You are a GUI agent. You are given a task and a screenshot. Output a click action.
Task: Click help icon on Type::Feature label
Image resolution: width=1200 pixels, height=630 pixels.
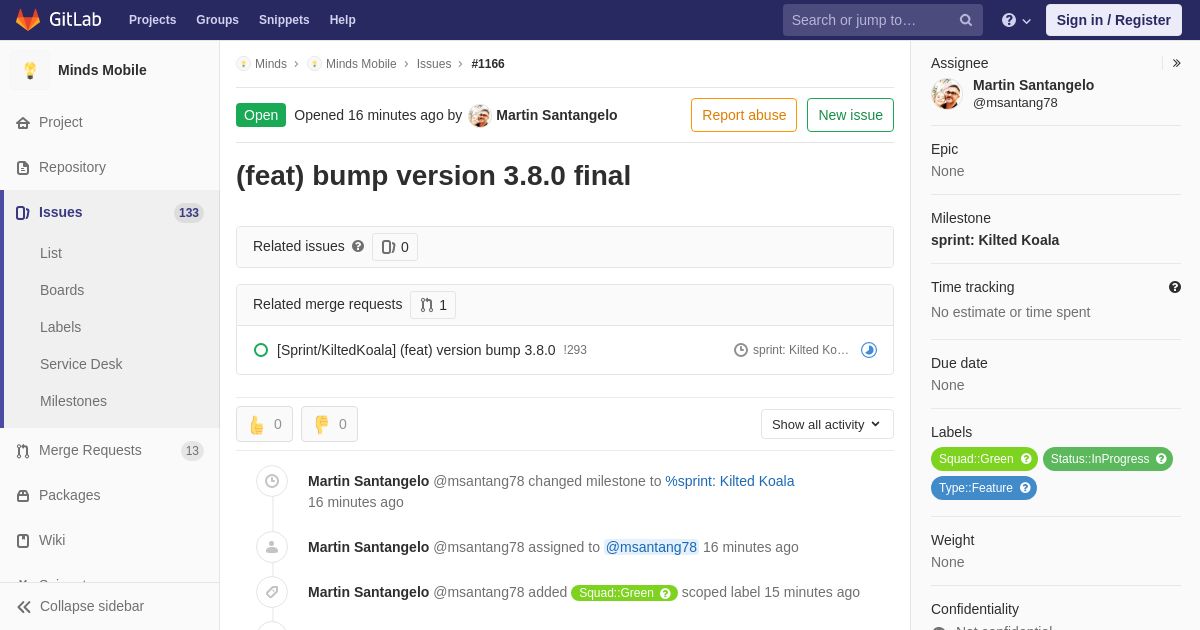(1025, 488)
